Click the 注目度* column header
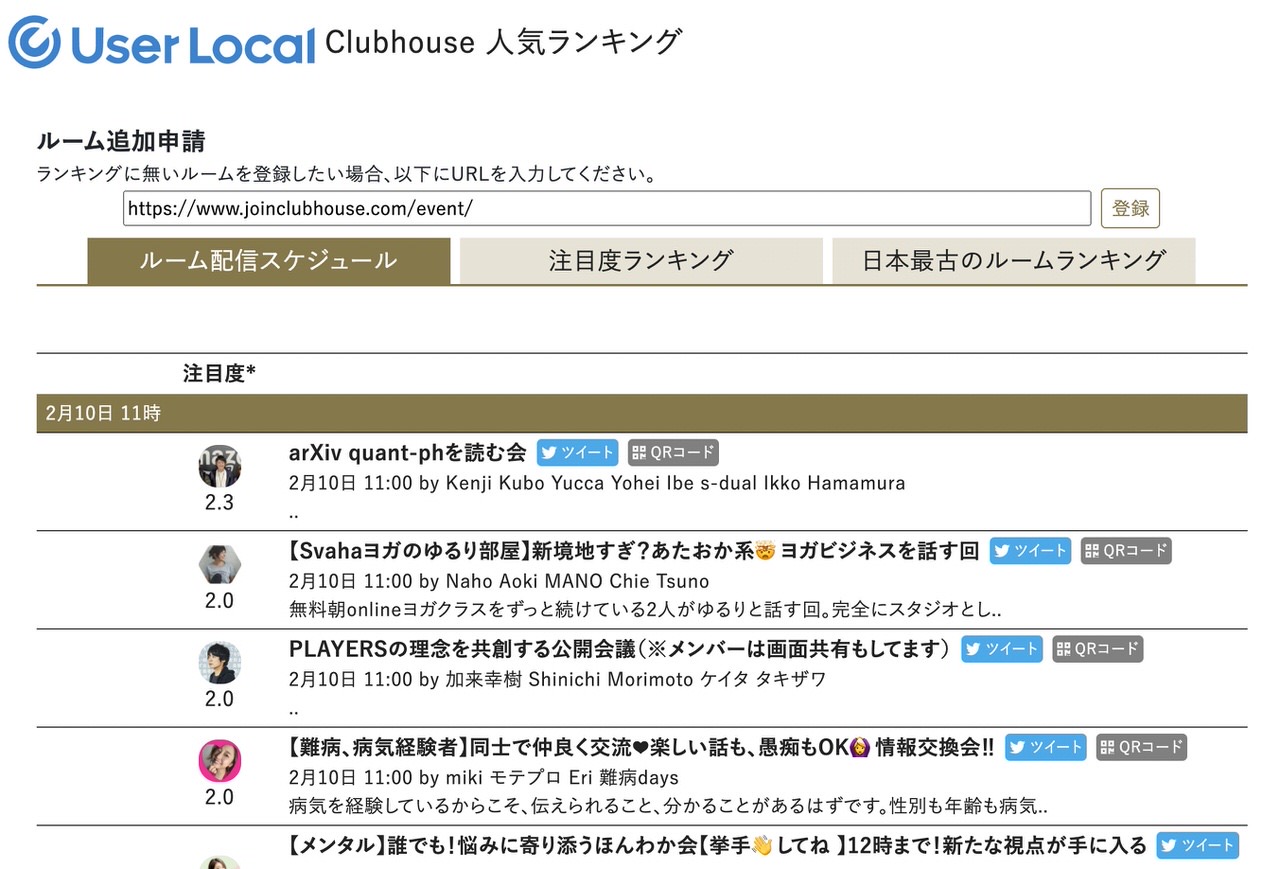Viewport: 1280px width, 869px height. coord(219,373)
